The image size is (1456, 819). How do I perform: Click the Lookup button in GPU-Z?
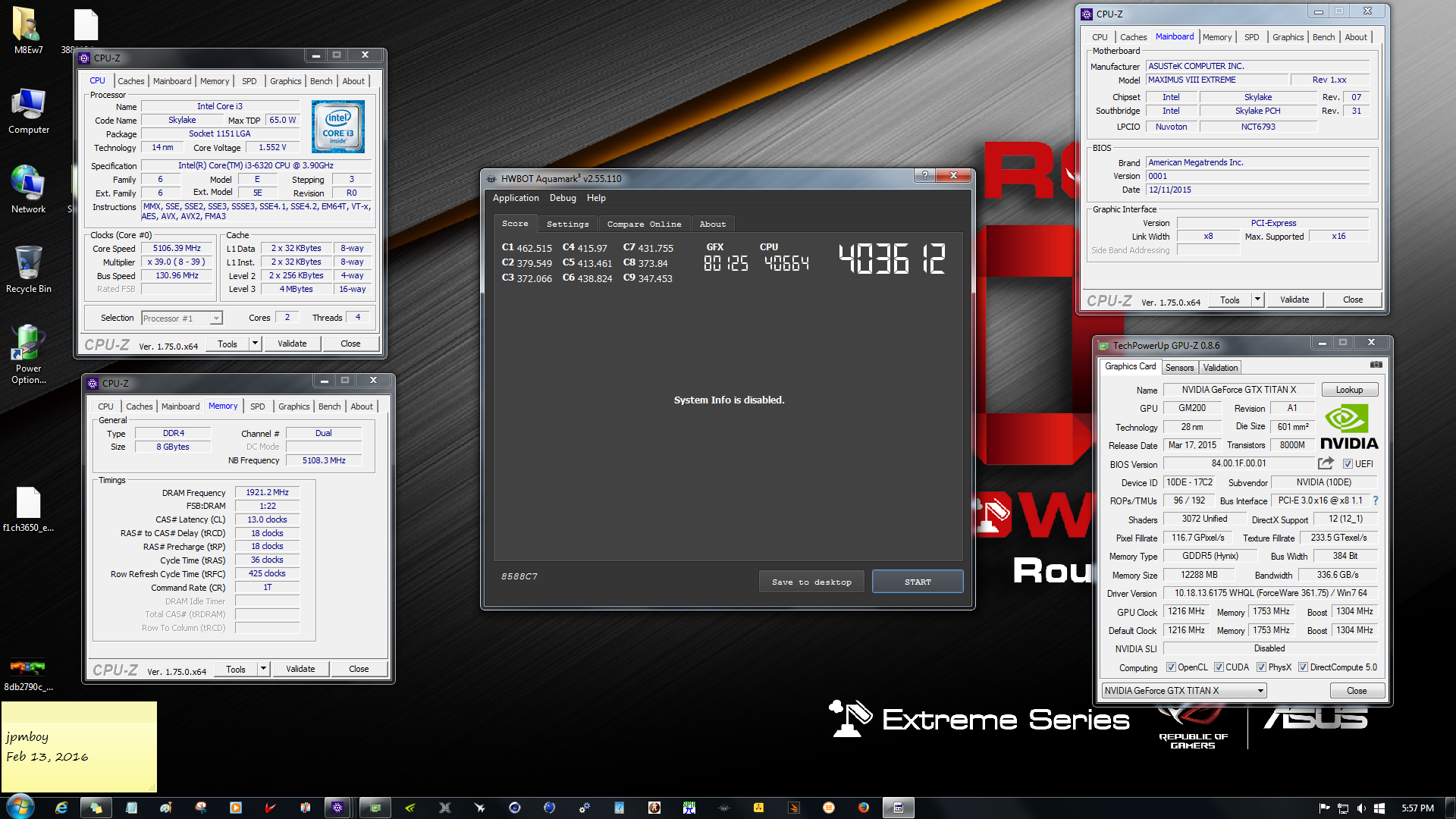pyautogui.click(x=1349, y=390)
